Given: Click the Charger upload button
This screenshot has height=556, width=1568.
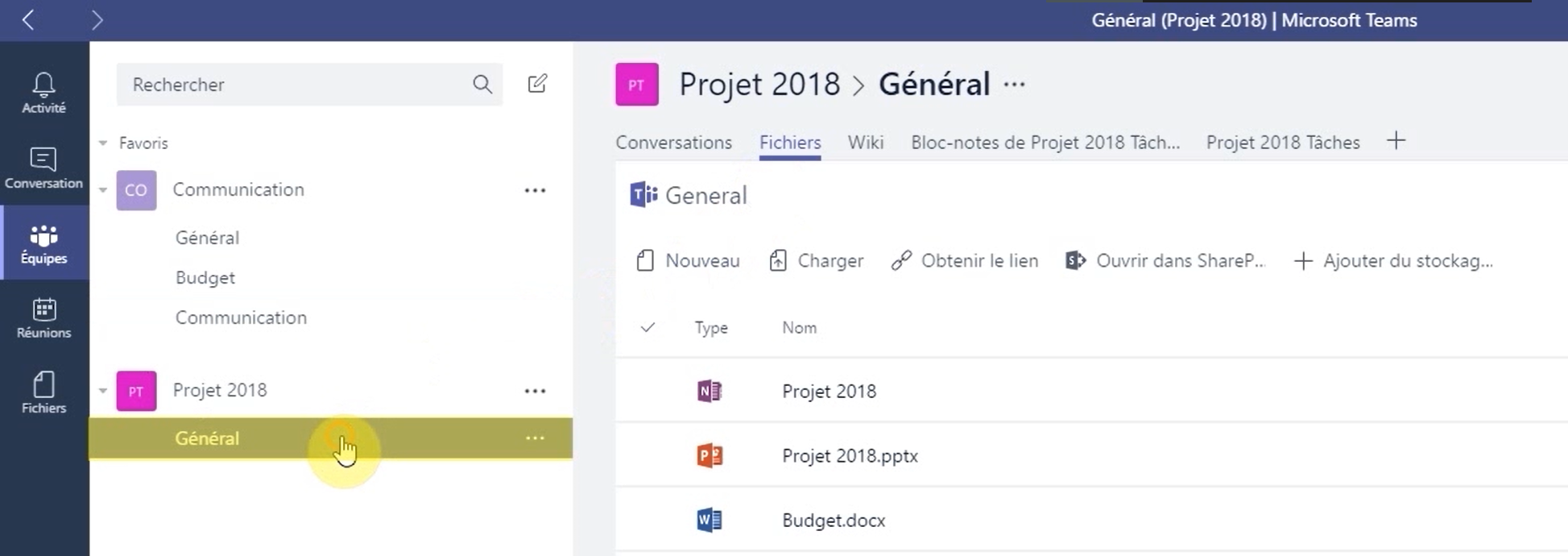Looking at the screenshot, I should [x=817, y=260].
